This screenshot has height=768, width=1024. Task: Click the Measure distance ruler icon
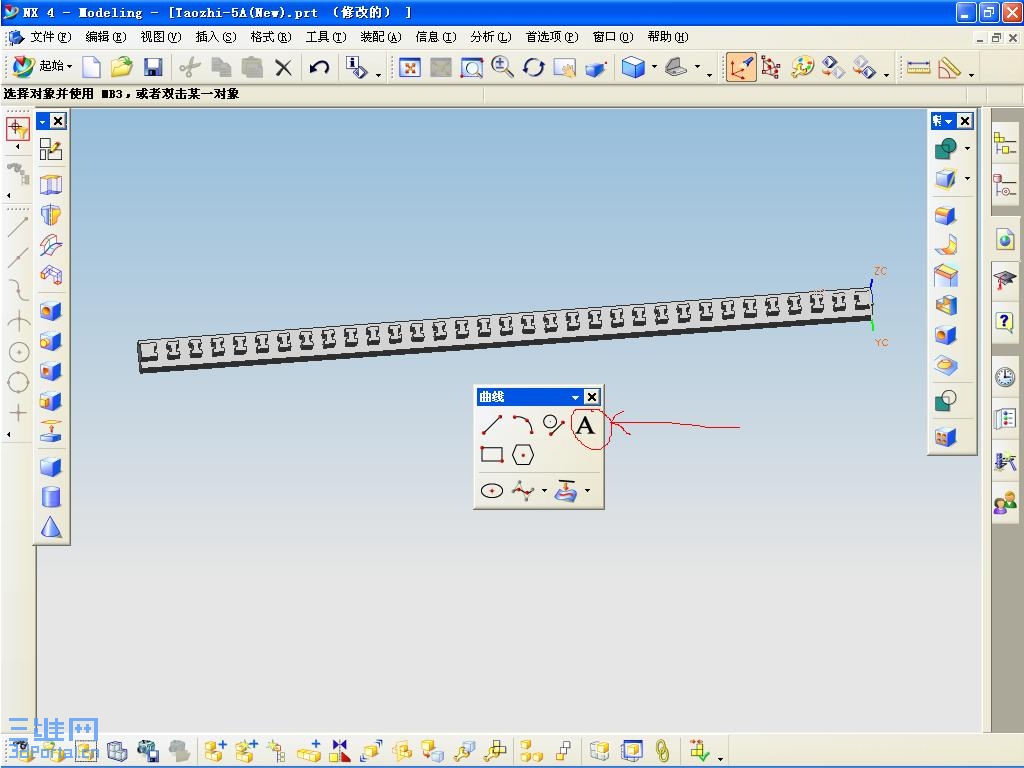pos(918,67)
